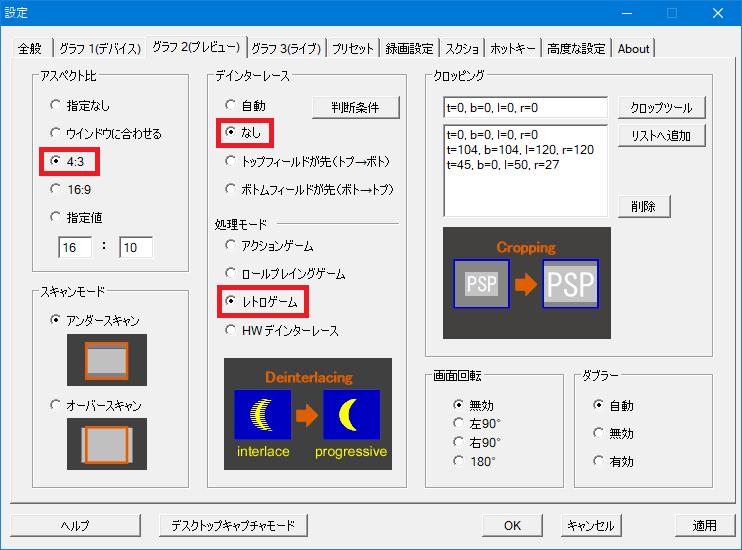Choose the 4:3 aspect ratio
This screenshot has height=550, width=742.
coord(67,161)
